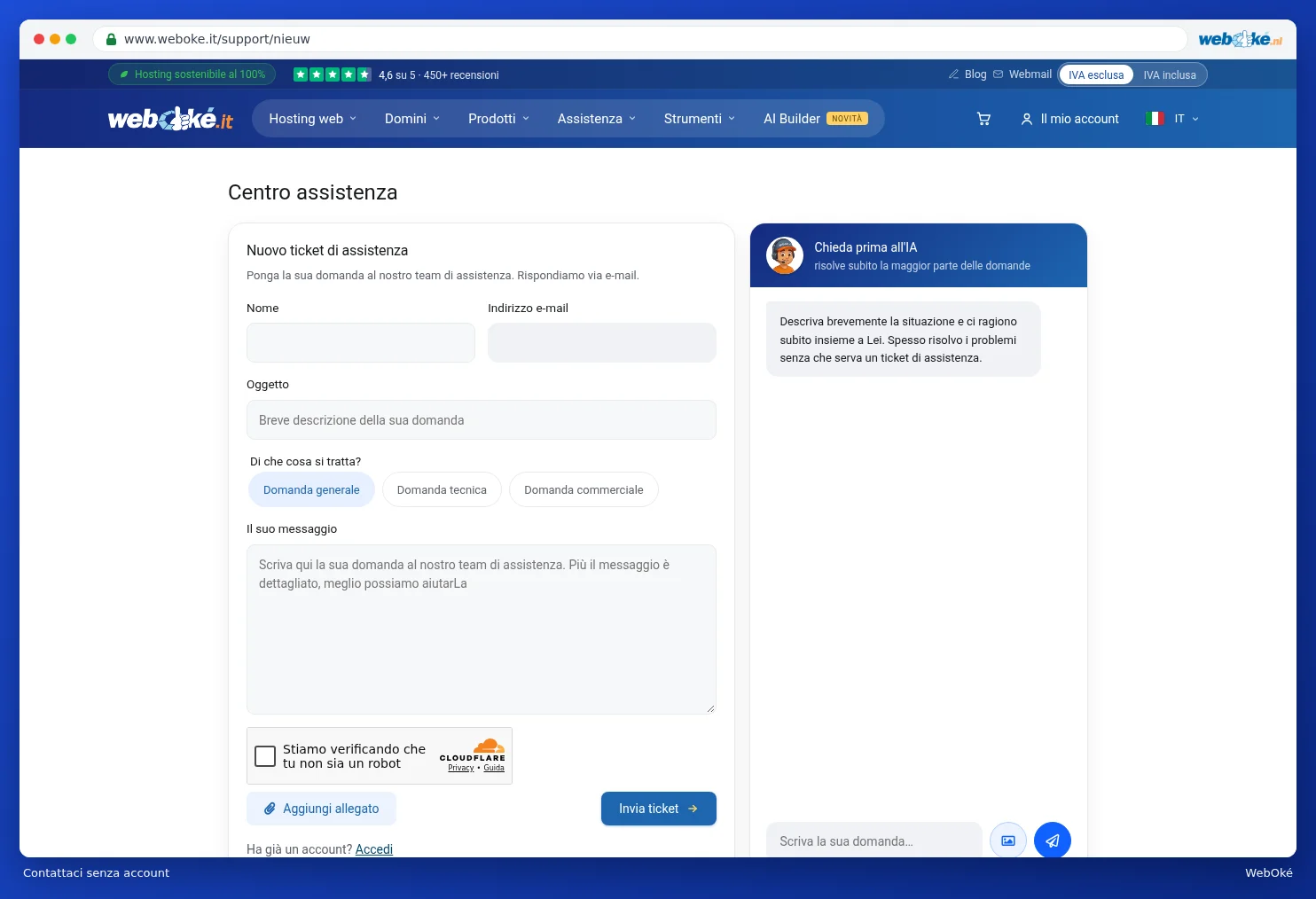The width and height of the screenshot is (1316, 899).
Task: Click the 4,6 su 5 · 450+ recensioni text
Action: pos(439,75)
